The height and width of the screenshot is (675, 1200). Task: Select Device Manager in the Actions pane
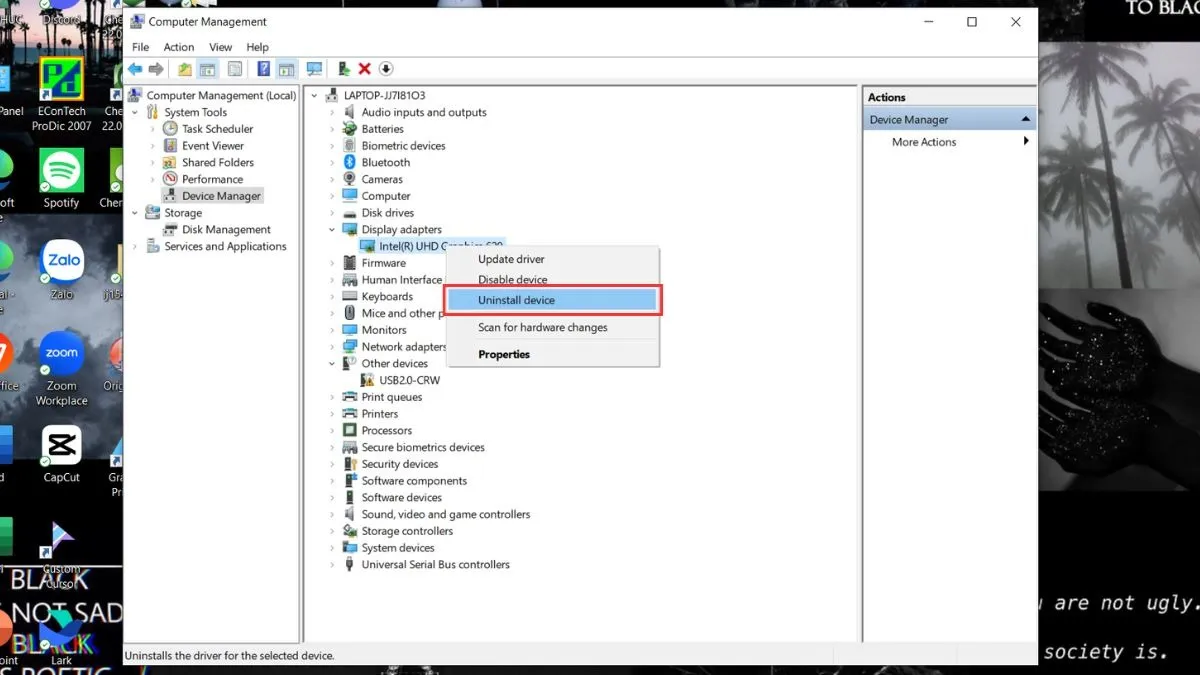[x=910, y=118]
